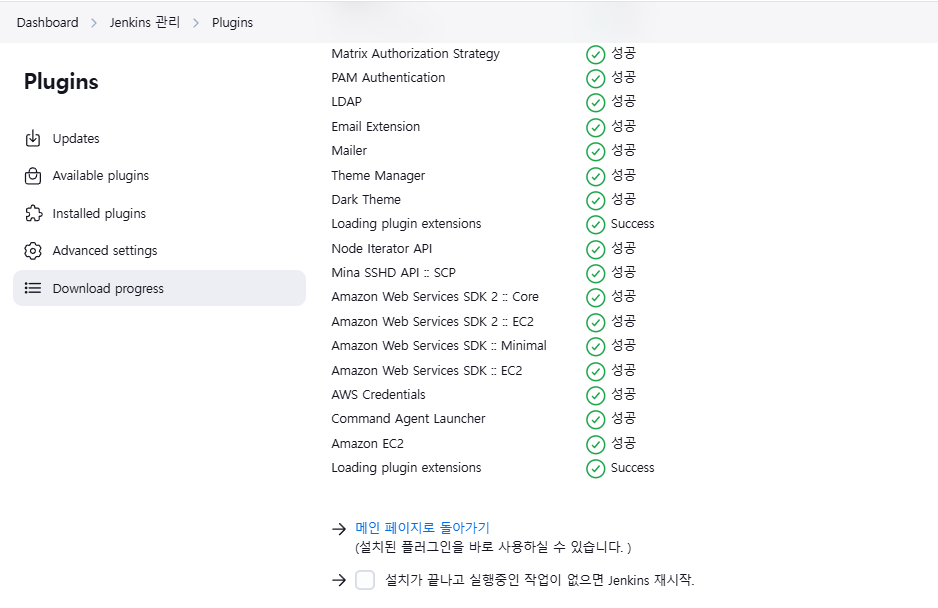938x608 pixels.
Task: Click the Advanced settings gear icon
Action: 33,251
